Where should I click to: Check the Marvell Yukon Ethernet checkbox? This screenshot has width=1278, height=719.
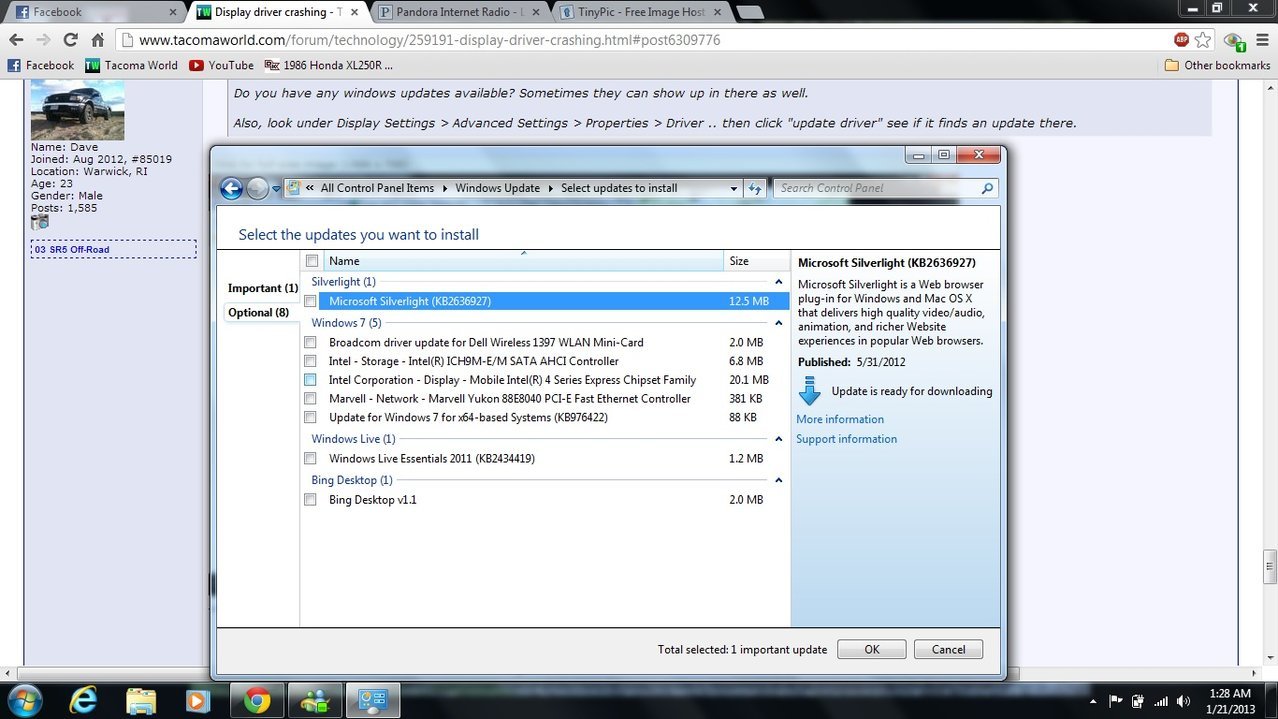pyautogui.click(x=310, y=399)
